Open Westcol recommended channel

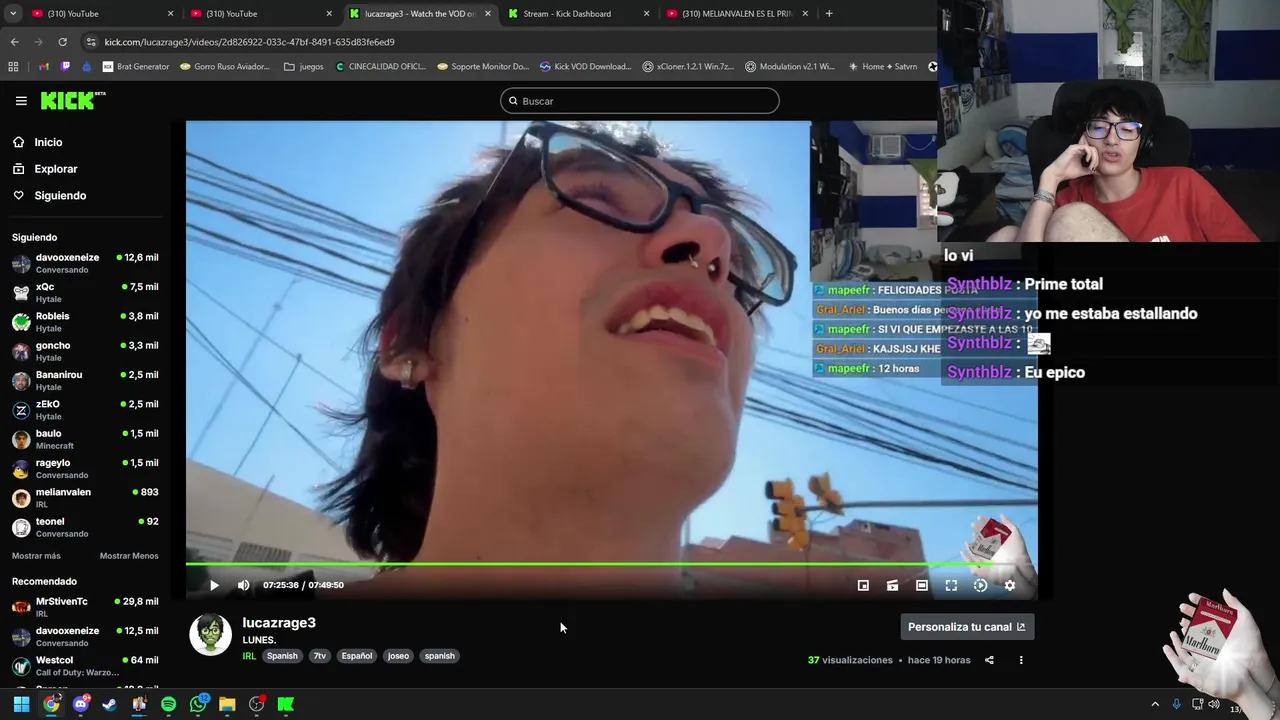[85, 666]
